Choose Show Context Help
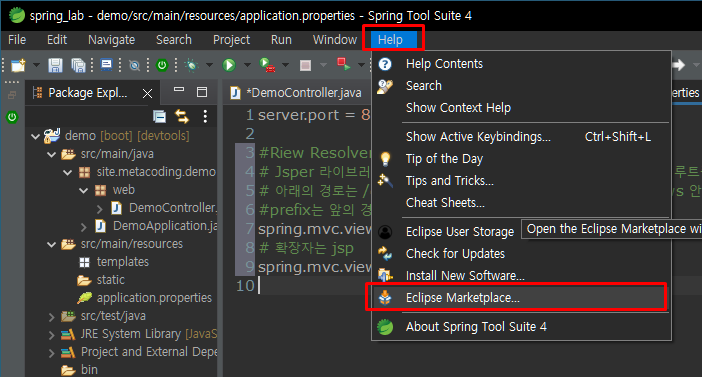Image resolution: width=702 pixels, height=377 pixels. click(522, 108)
